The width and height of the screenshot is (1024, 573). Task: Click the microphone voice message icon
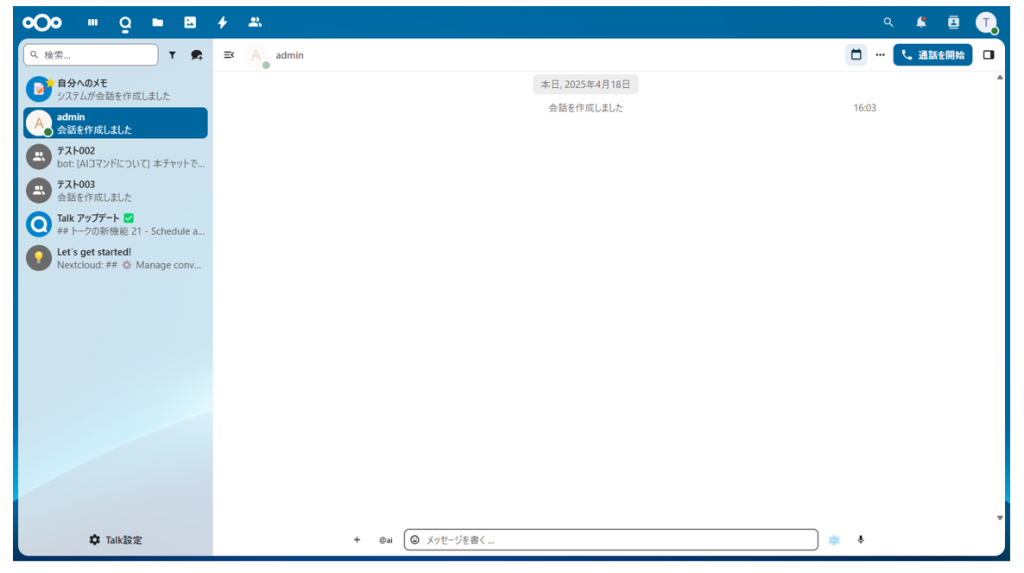pos(861,540)
